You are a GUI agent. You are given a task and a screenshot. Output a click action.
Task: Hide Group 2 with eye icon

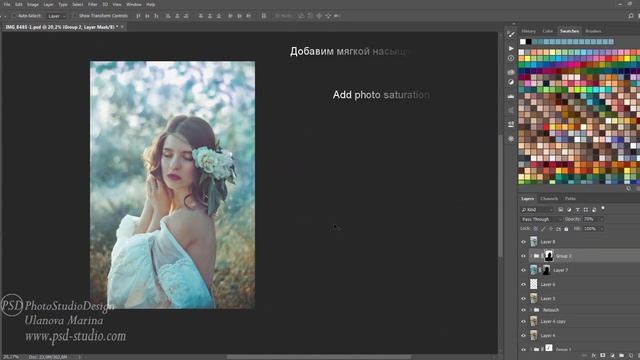tap(524, 256)
